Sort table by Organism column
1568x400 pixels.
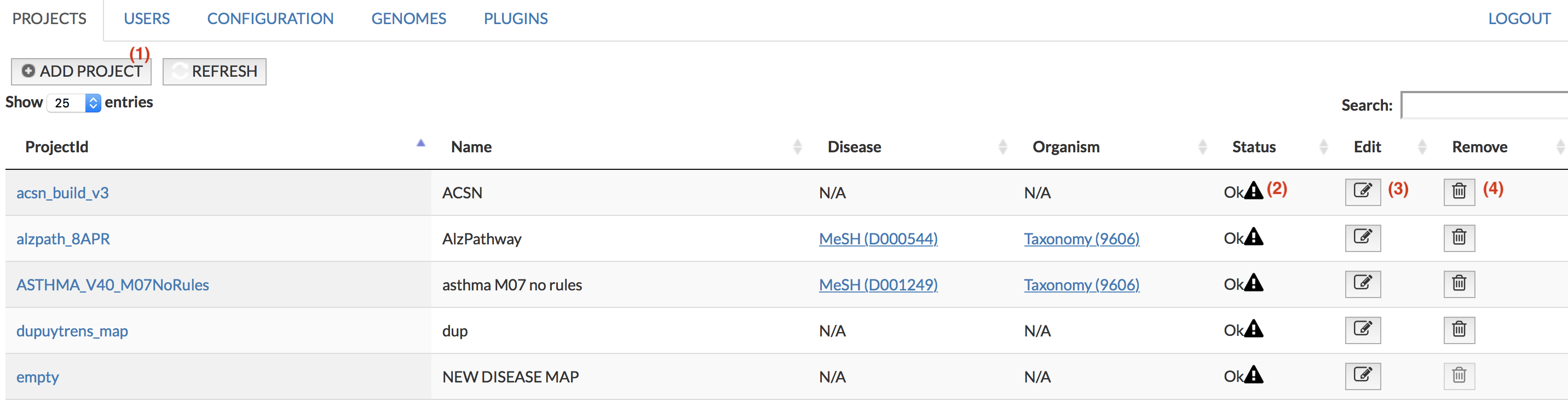click(1066, 147)
